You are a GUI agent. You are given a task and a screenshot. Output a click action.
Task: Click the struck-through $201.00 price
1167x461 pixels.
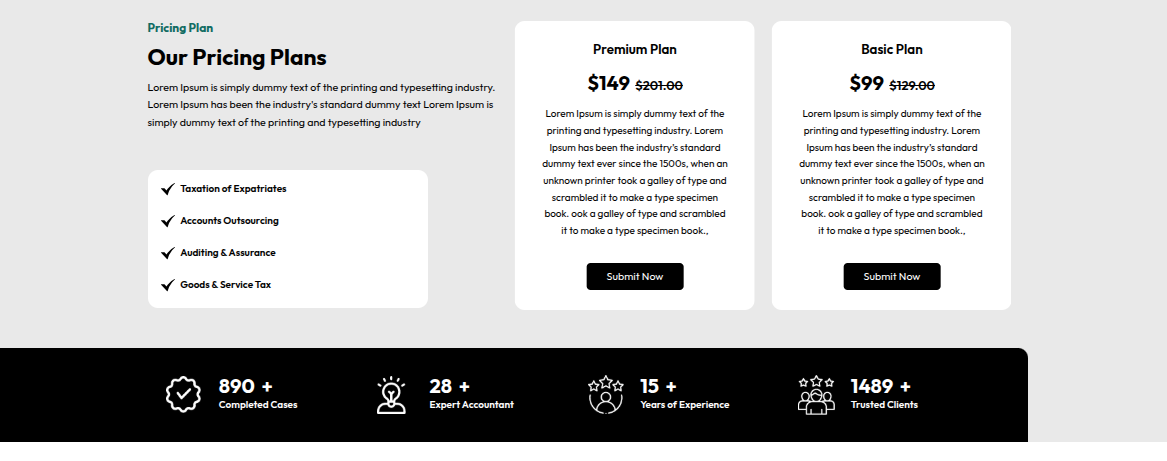pos(659,86)
